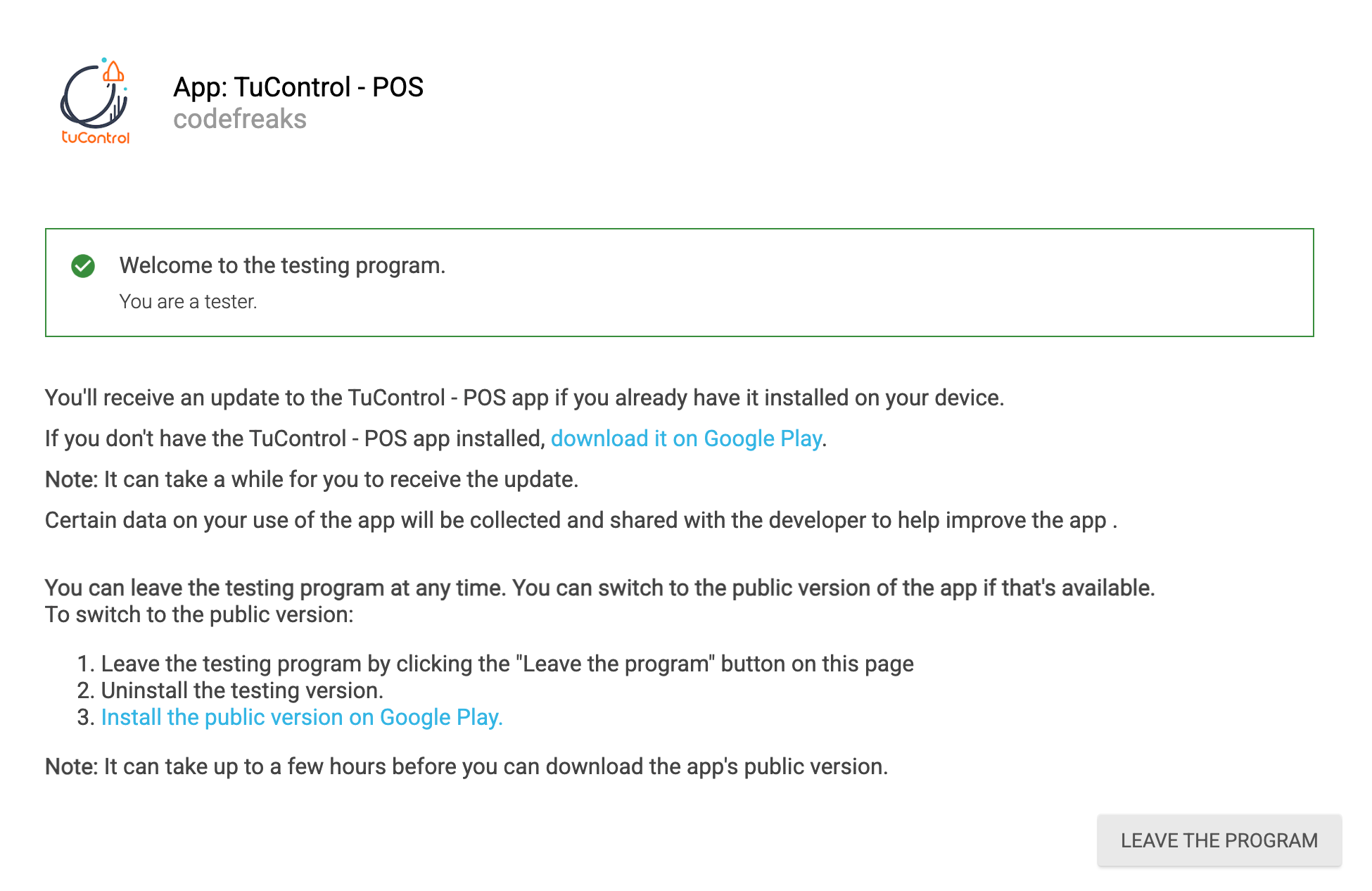Click the Welcome to the testing program heading

tap(282, 265)
